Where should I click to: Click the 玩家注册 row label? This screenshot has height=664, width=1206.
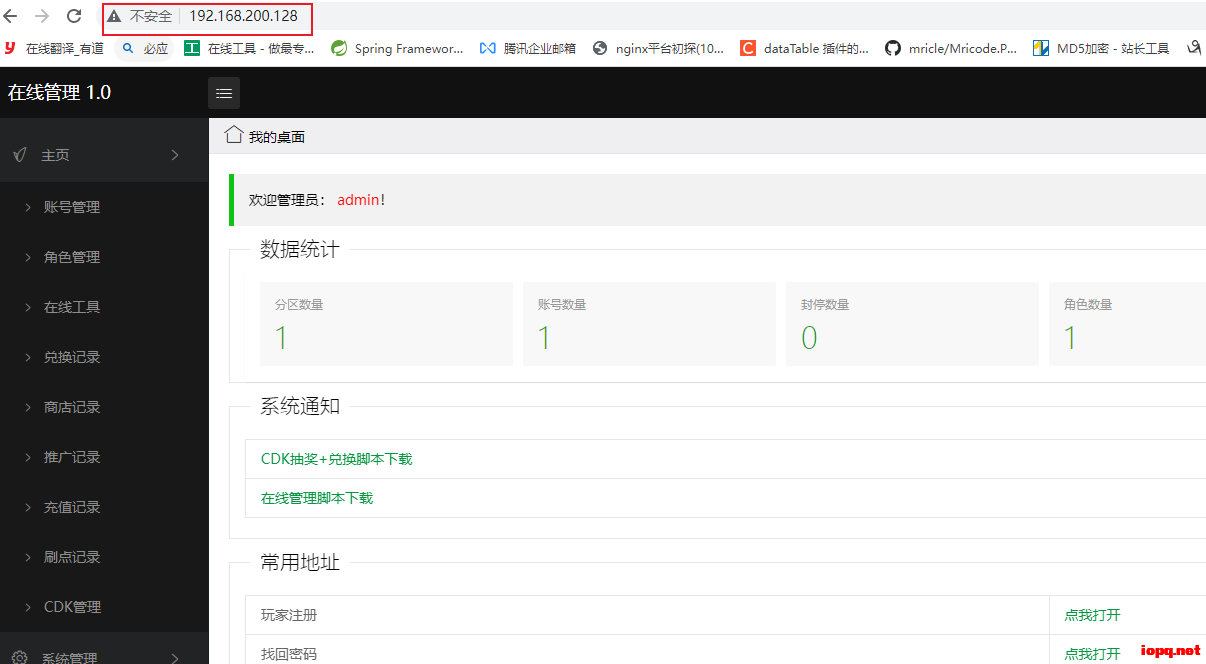[x=289, y=616]
